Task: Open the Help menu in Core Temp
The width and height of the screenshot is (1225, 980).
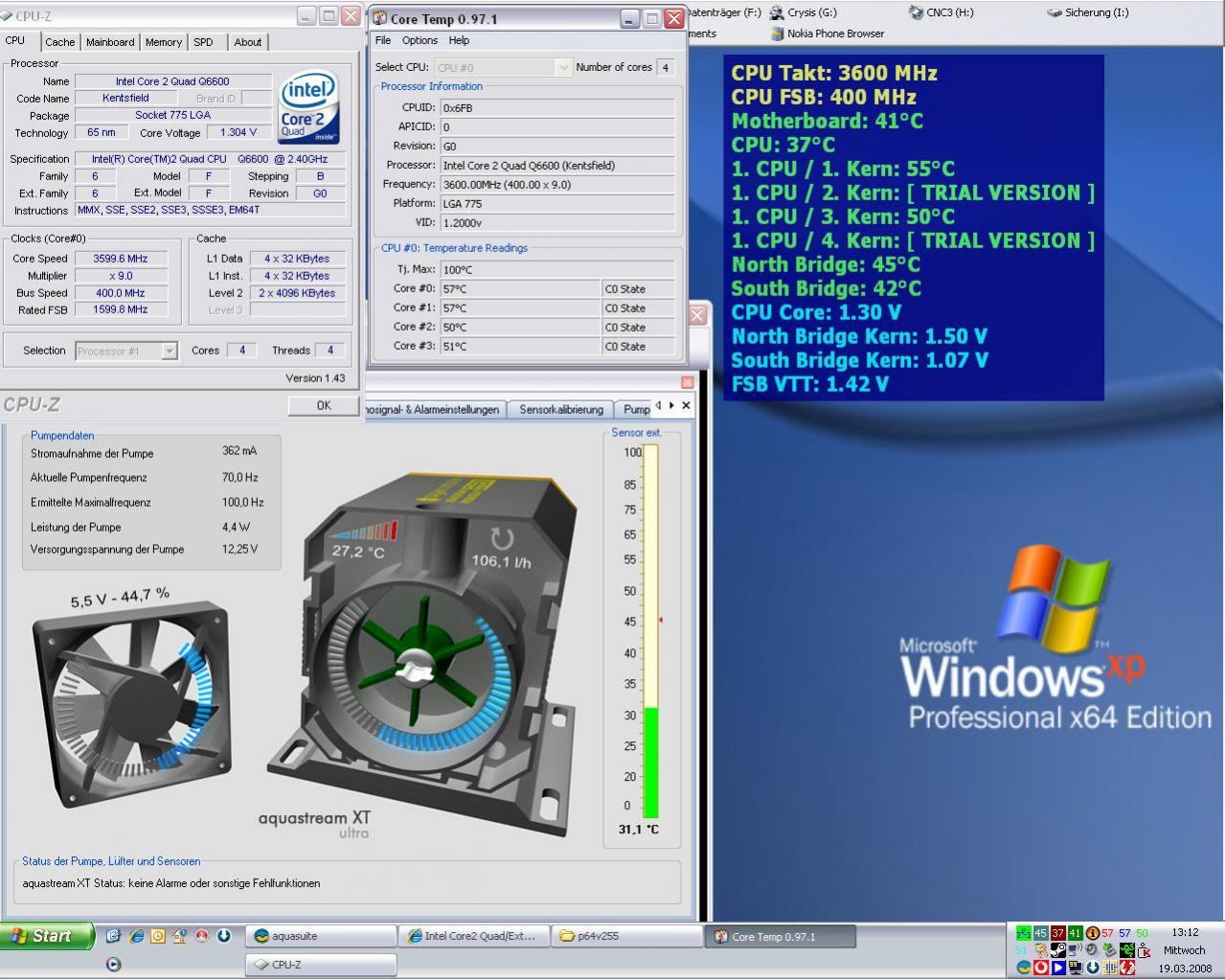Action: point(459,40)
